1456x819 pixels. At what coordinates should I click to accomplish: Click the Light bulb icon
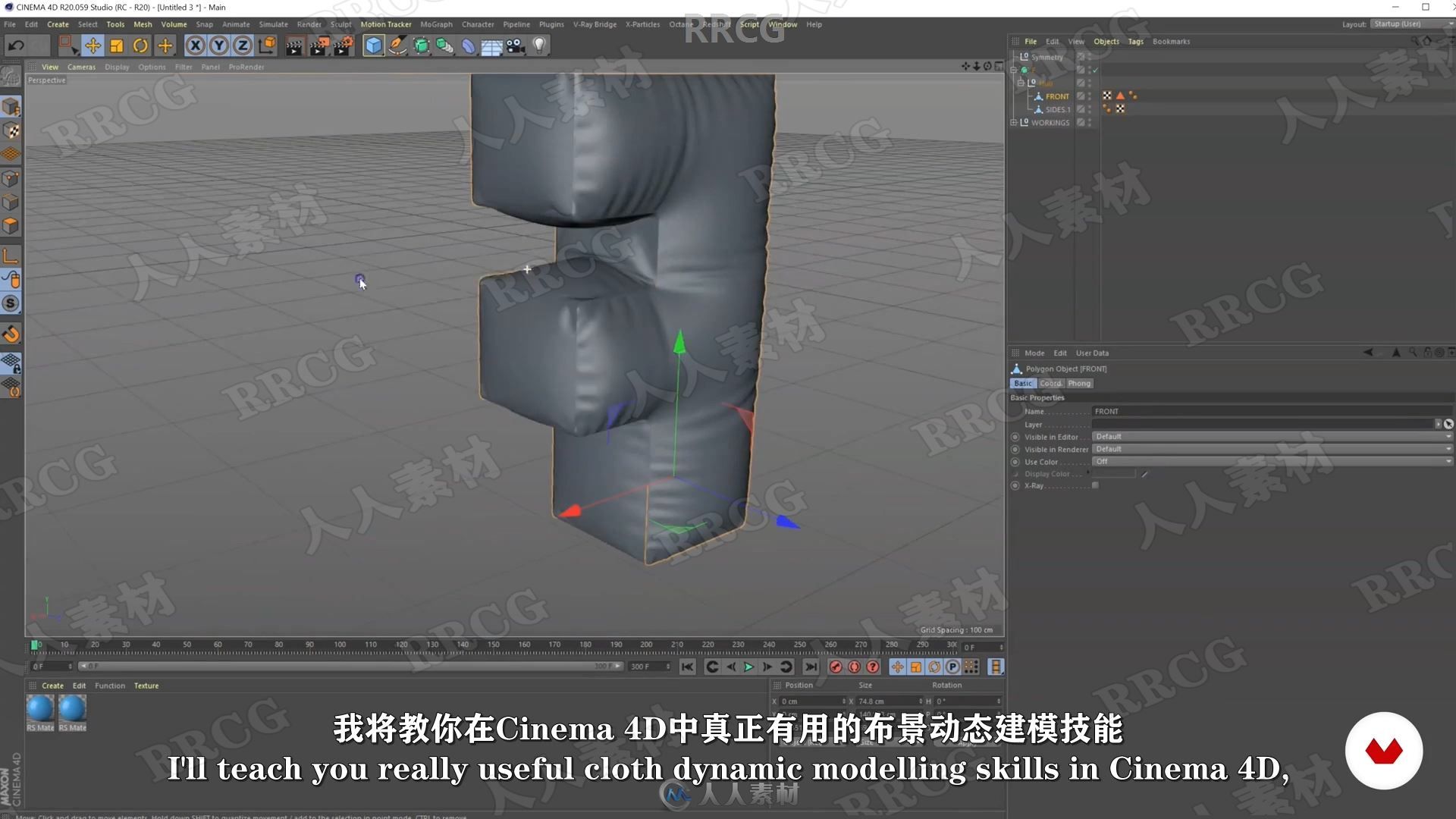click(x=539, y=46)
